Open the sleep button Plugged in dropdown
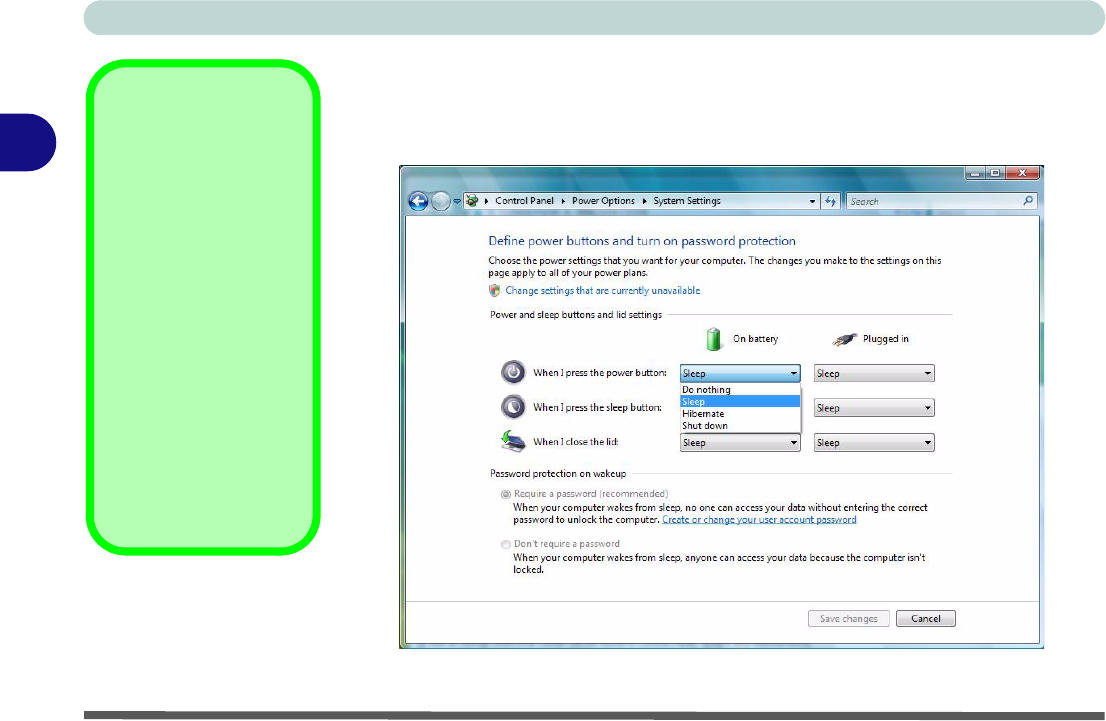1106x721 pixels. (874, 408)
